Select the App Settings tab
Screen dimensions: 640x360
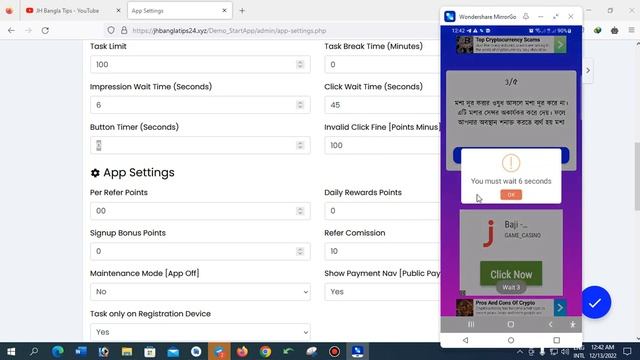pyautogui.click(x=180, y=11)
